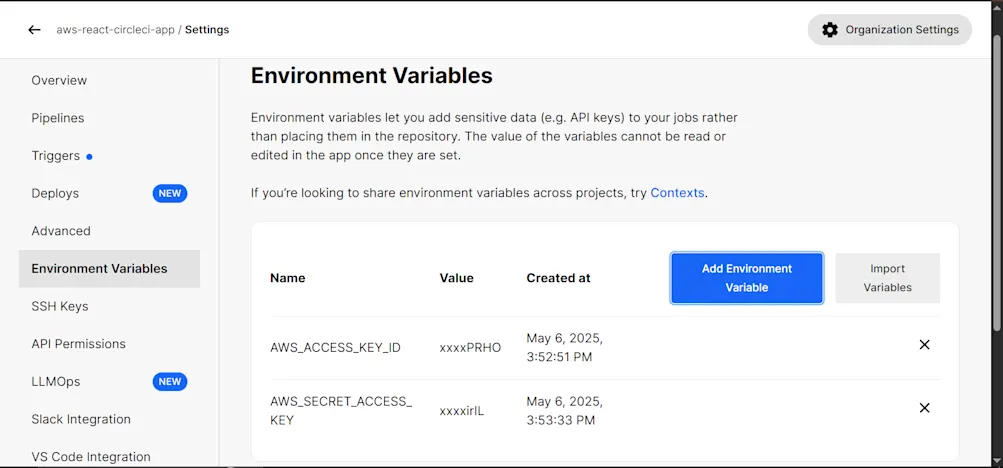Screen dimensions: 1003x468
Task: Open API Permissions settings
Action: pyautogui.click(x=79, y=344)
